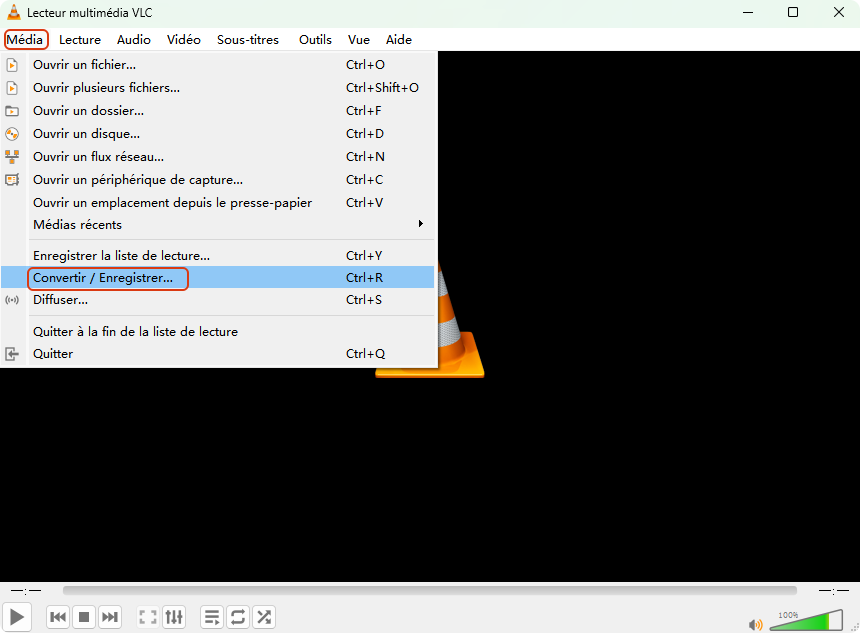Click the VLC cone title bar icon

pos(14,12)
